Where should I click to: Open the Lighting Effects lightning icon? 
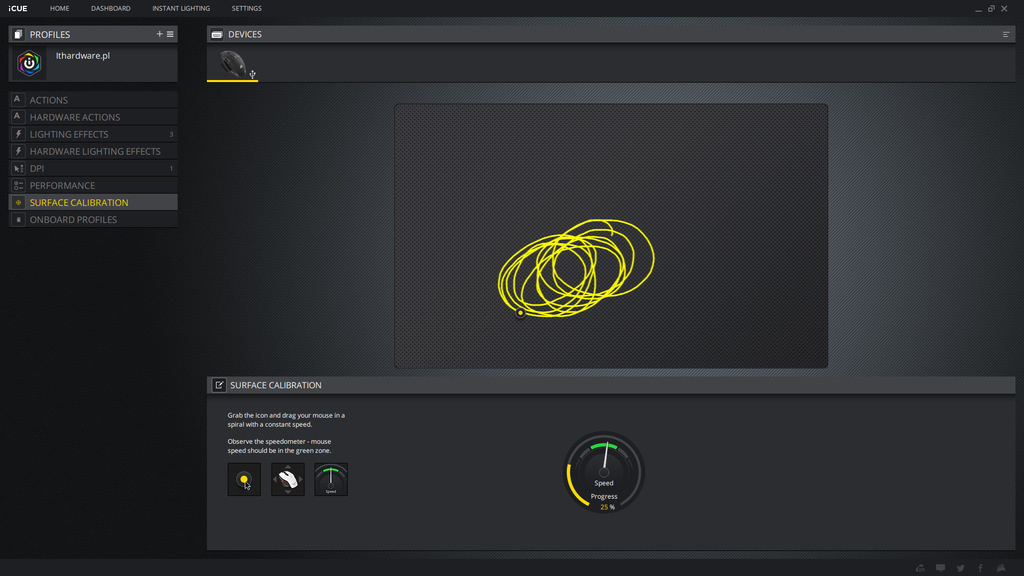[17, 134]
